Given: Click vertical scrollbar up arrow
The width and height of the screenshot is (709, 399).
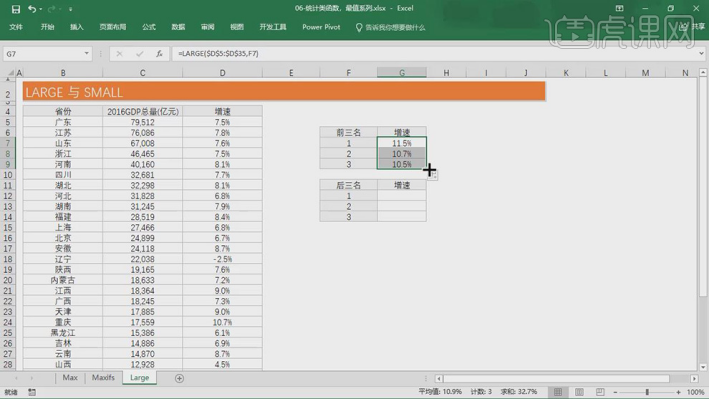Looking at the screenshot, I should (703, 72).
